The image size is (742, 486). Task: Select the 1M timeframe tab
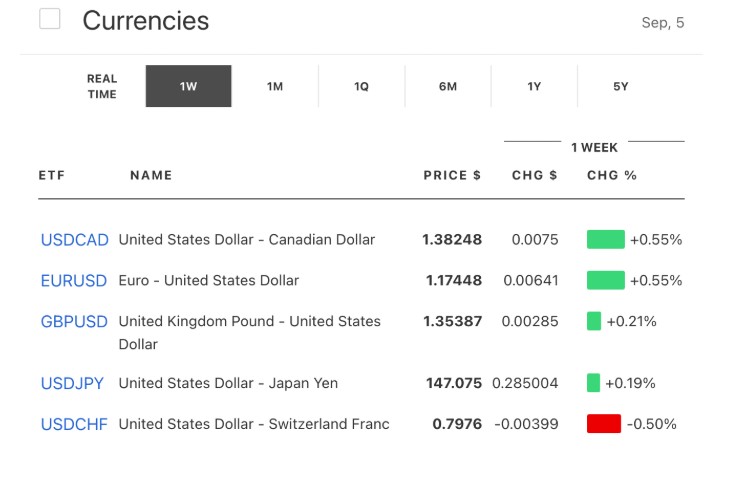[x=275, y=86]
